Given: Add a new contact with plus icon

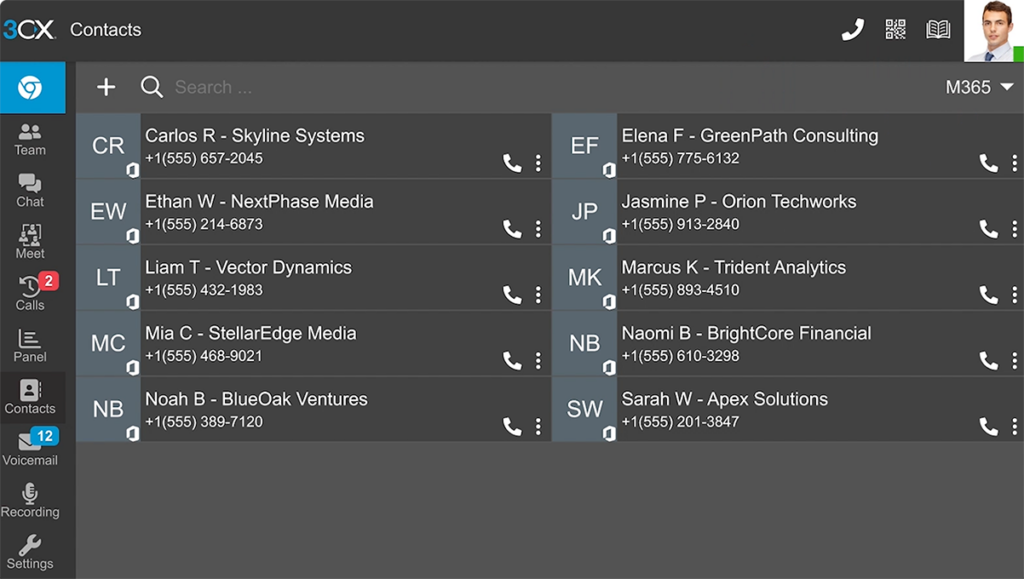Looking at the screenshot, I should coord(106,87).
